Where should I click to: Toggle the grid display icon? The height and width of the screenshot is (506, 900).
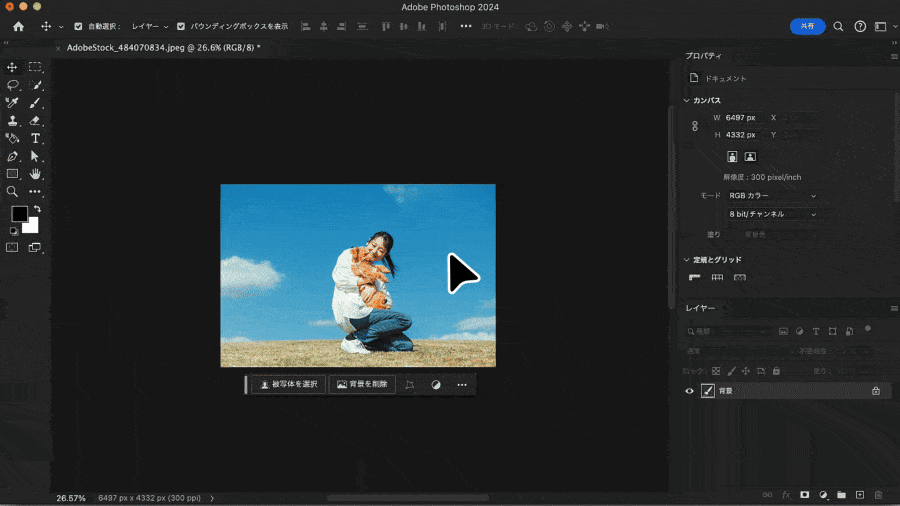[717, 278]
